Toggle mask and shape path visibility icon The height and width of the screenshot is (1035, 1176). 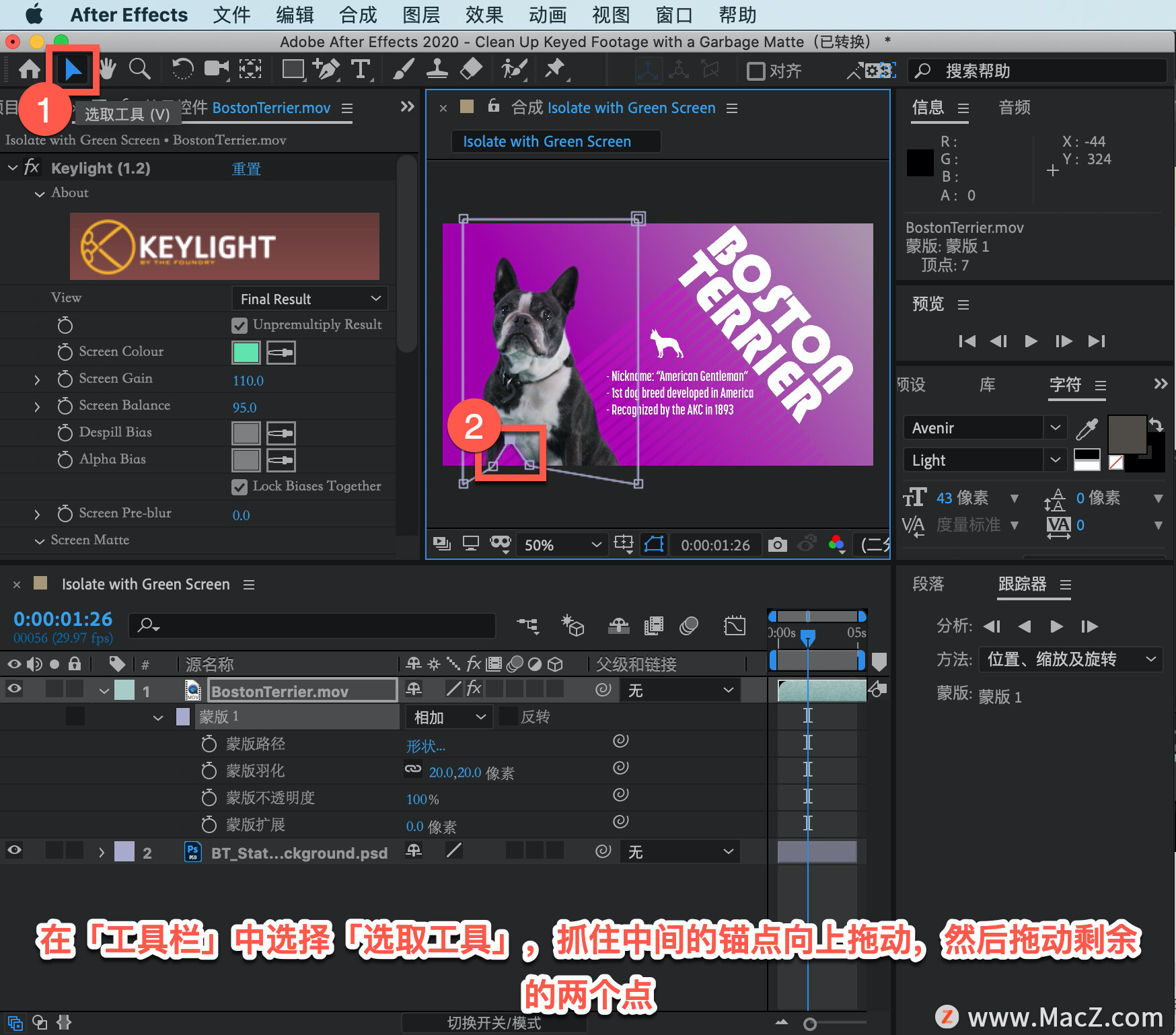(x=654, y=544)
